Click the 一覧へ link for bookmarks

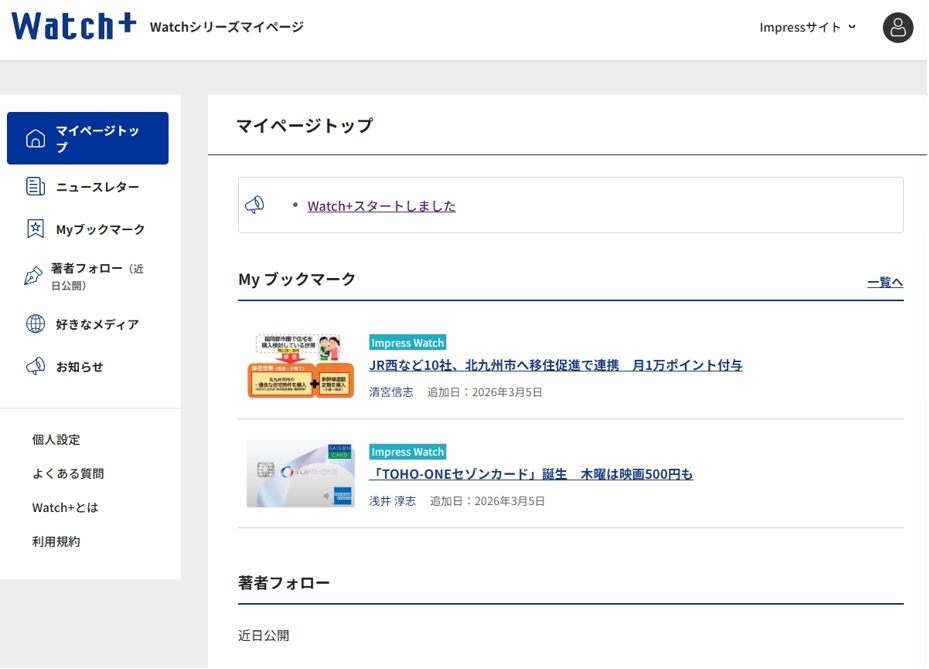(884, 281)
